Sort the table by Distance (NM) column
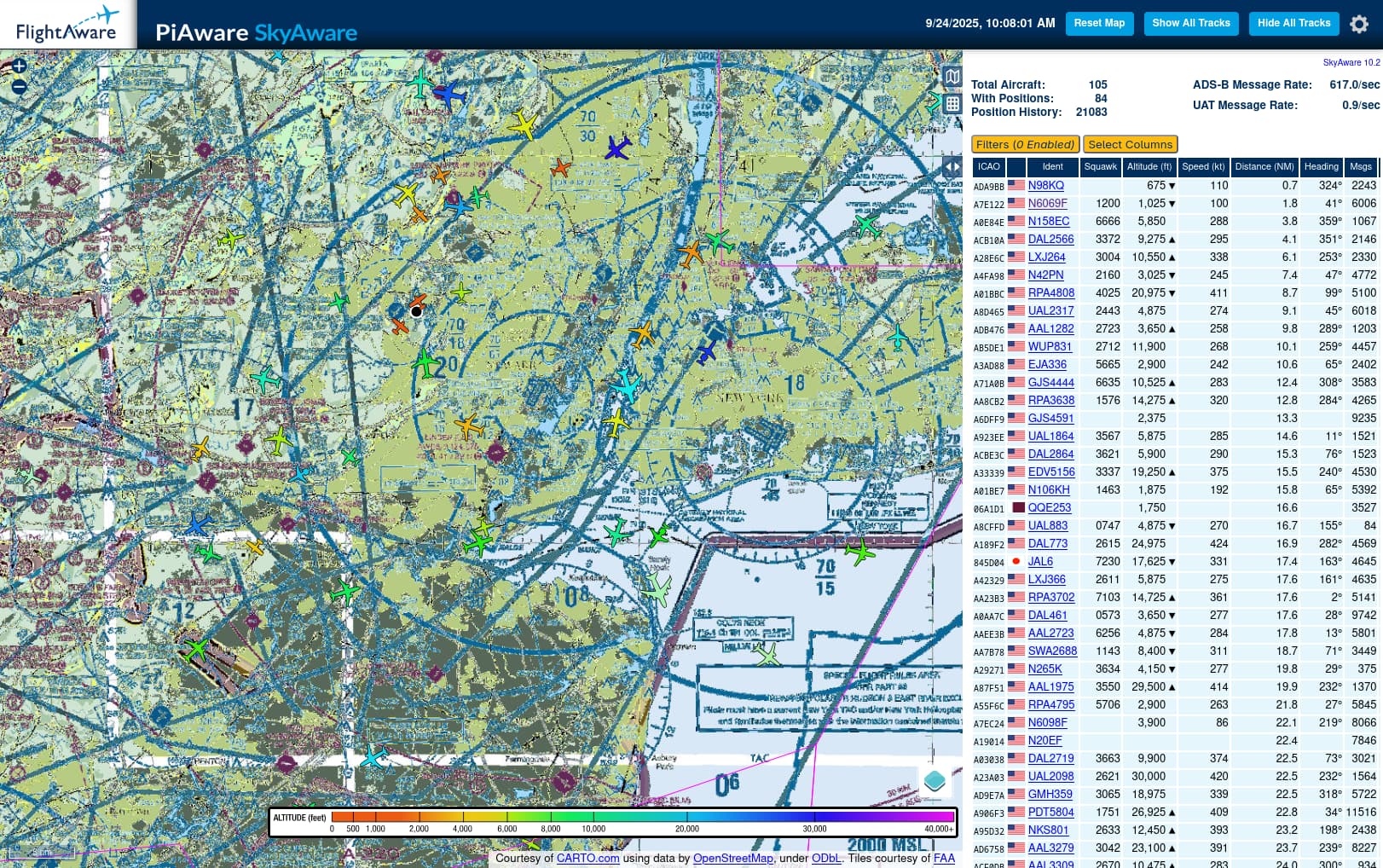This screenshot has height=868, width=1383. 1264,167
